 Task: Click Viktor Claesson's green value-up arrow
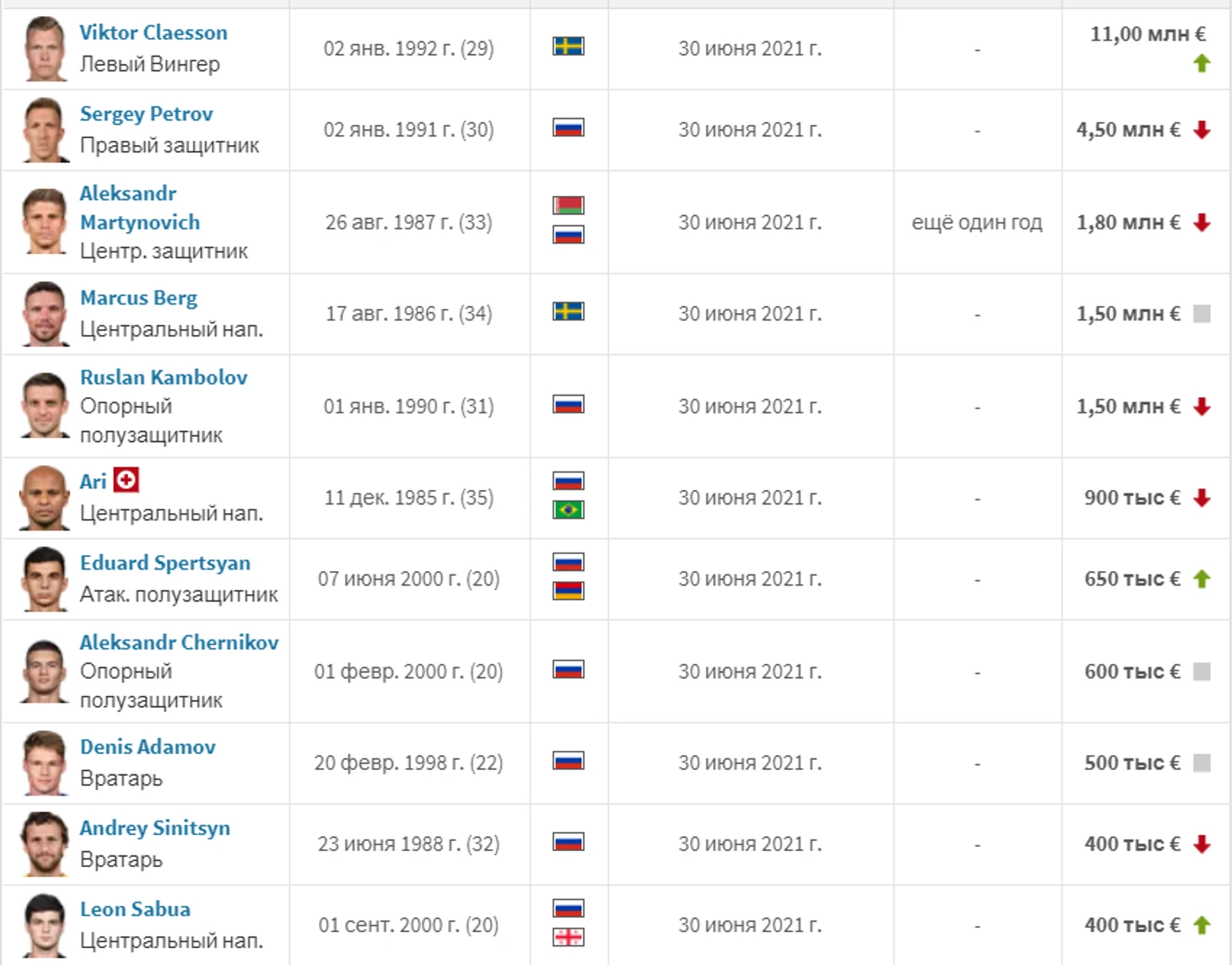1202,63
